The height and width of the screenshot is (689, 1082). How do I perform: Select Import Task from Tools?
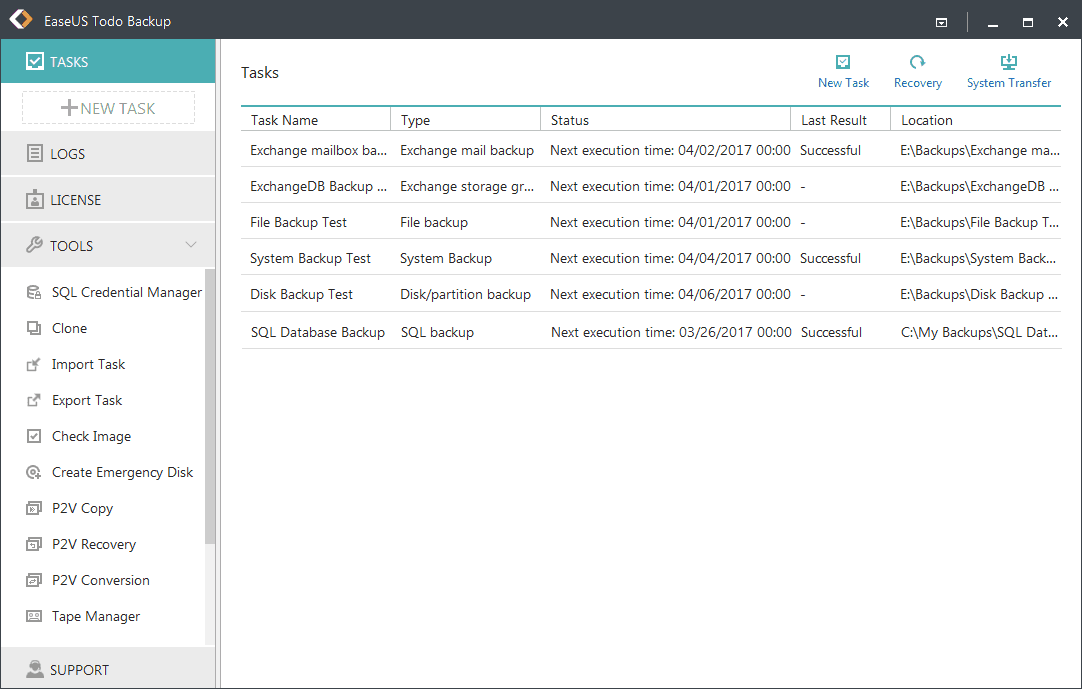88,364
